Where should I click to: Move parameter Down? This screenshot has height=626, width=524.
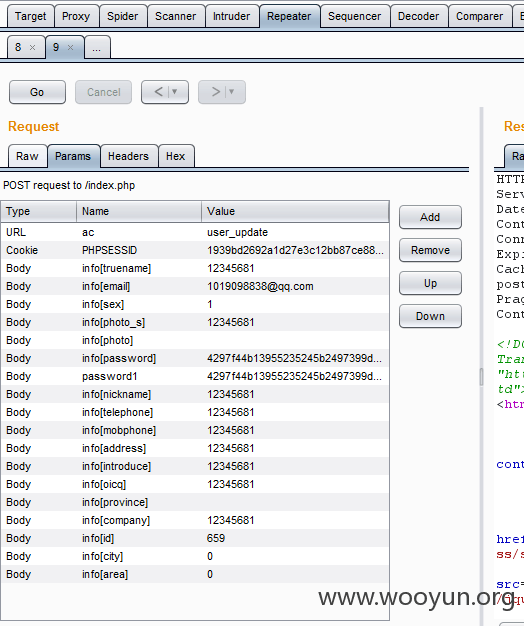[430, 316]
